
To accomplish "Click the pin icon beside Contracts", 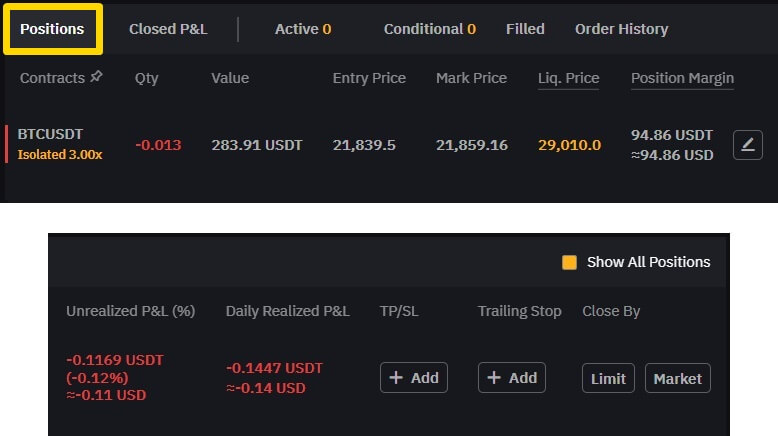I will pos(96,77).
